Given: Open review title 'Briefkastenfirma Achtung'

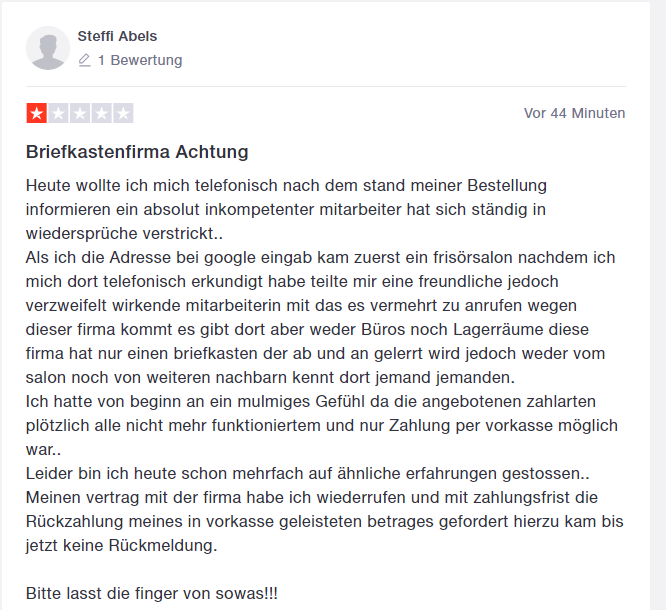Looking at the screenshot, I should click(137, 152).
